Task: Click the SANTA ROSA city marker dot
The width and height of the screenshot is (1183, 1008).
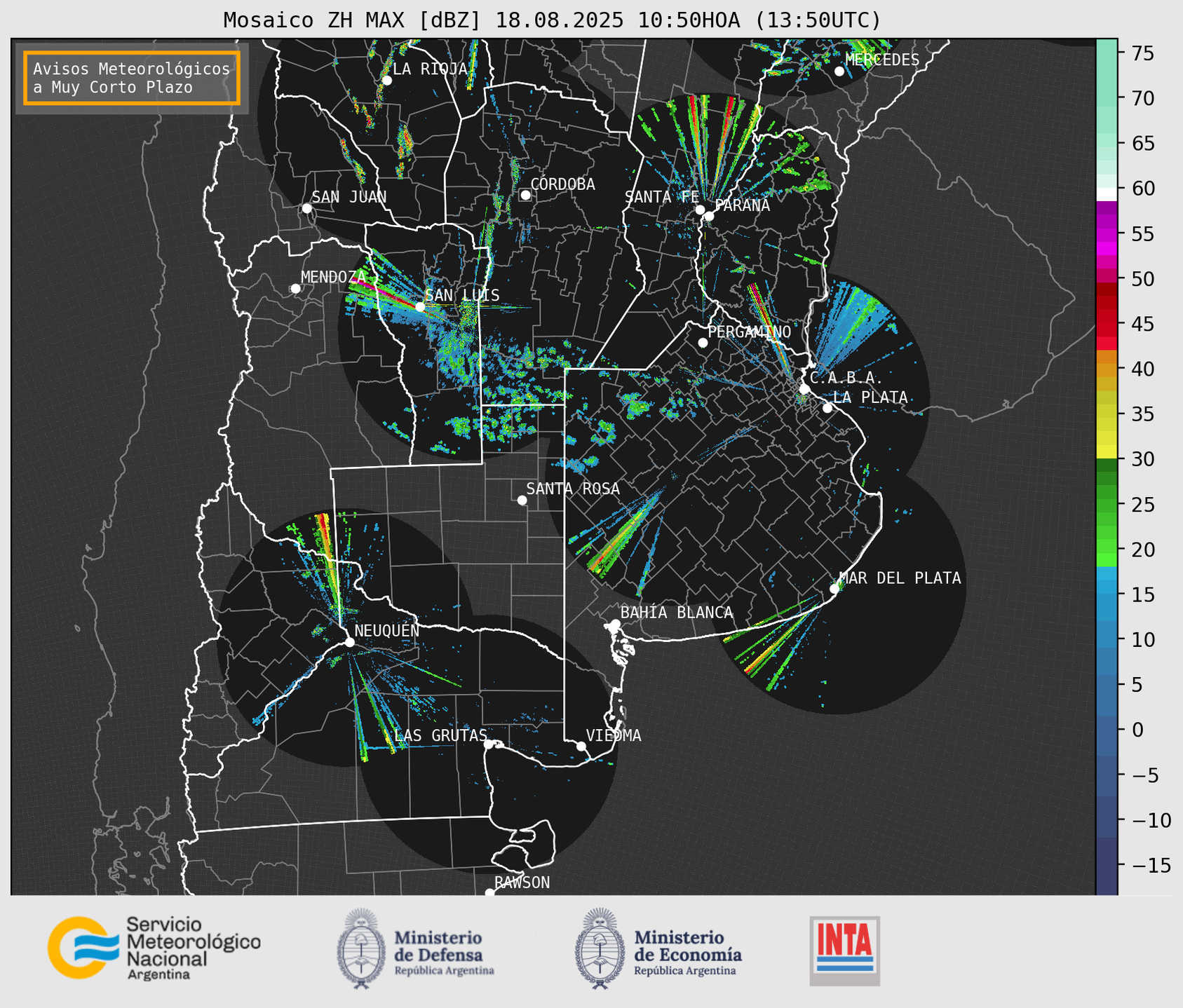Action: [x=522, y=500]
